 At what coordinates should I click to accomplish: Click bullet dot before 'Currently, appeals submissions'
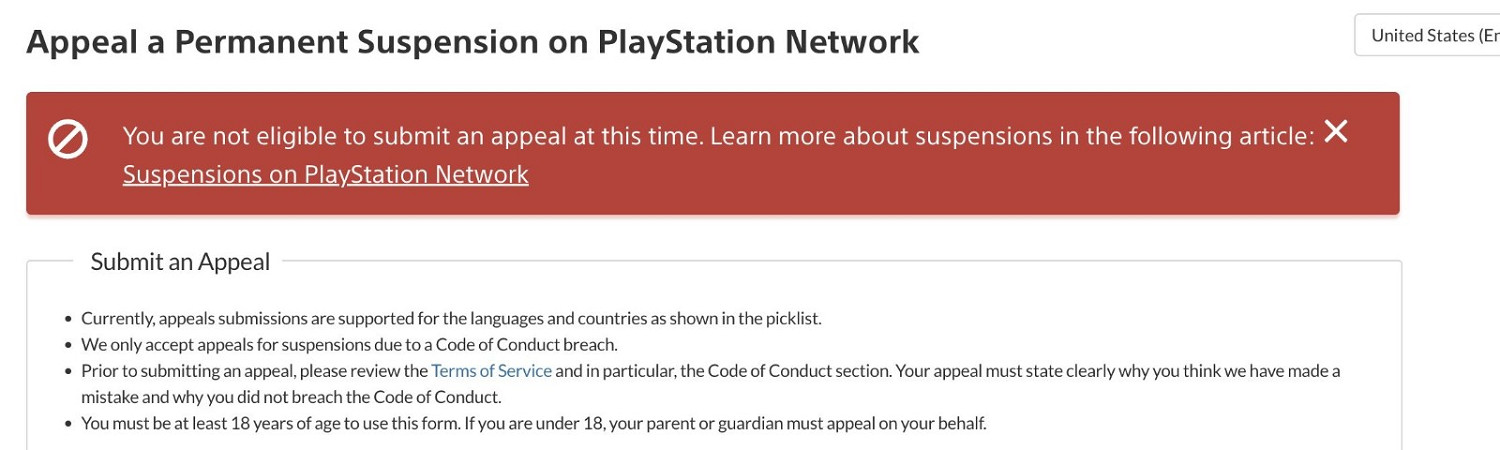[x=68, y=320]
